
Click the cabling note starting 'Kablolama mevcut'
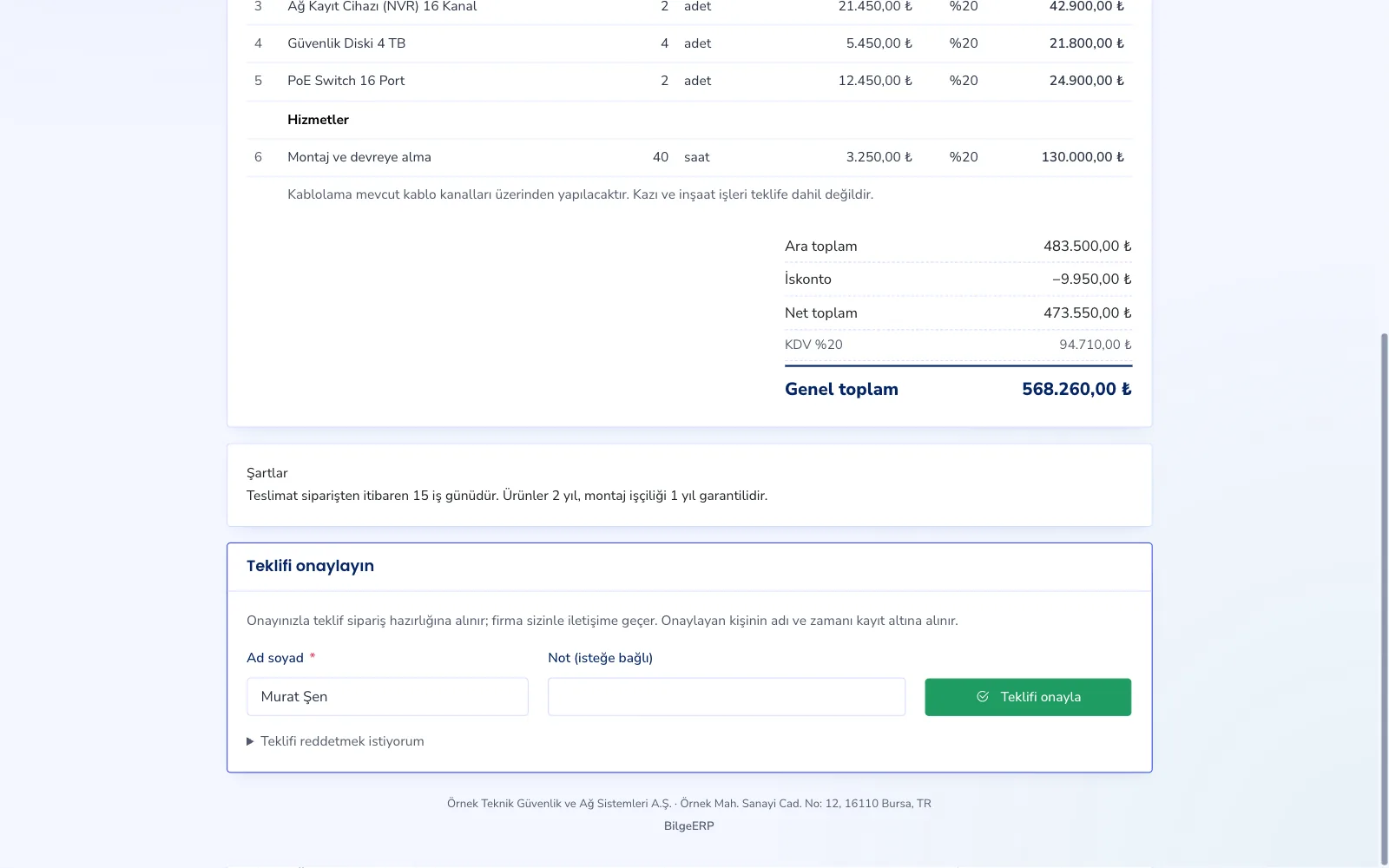[x=580, y=194]
